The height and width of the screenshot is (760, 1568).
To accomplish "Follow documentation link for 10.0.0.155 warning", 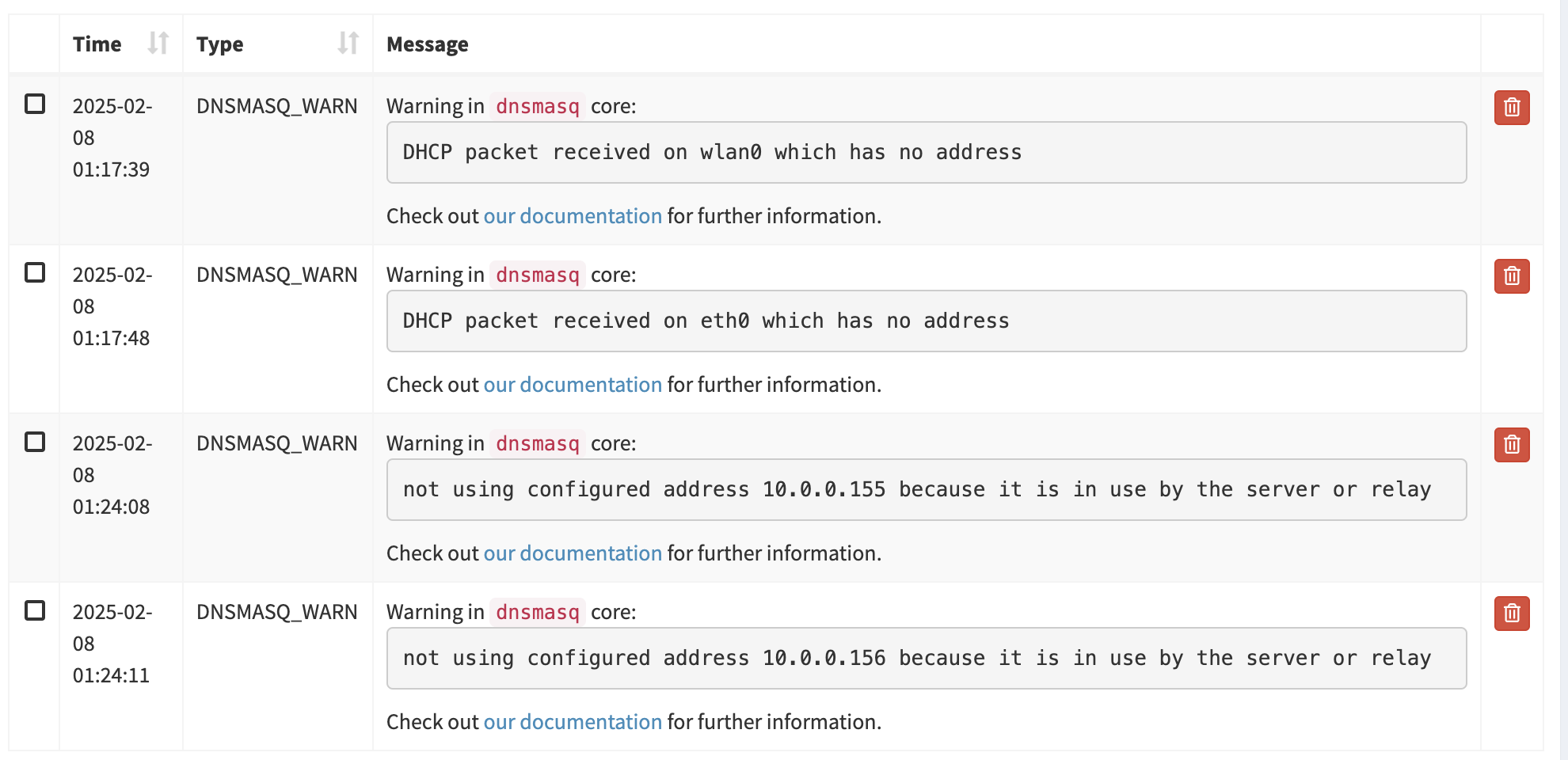I will (x=573, y=553).
